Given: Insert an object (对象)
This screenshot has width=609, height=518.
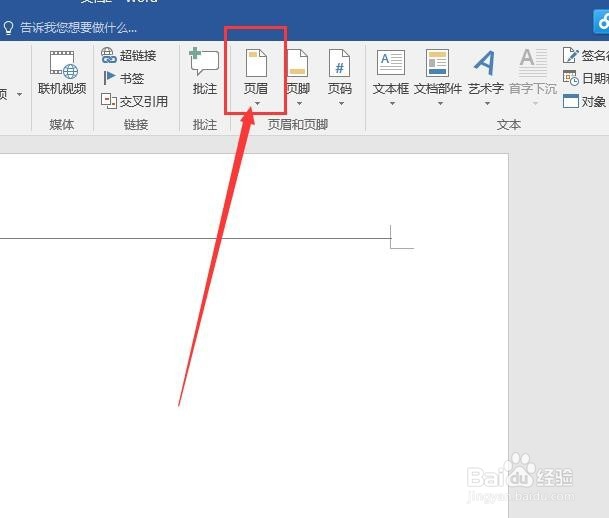Looking at the screenshot, I should [x=585, y=101].
